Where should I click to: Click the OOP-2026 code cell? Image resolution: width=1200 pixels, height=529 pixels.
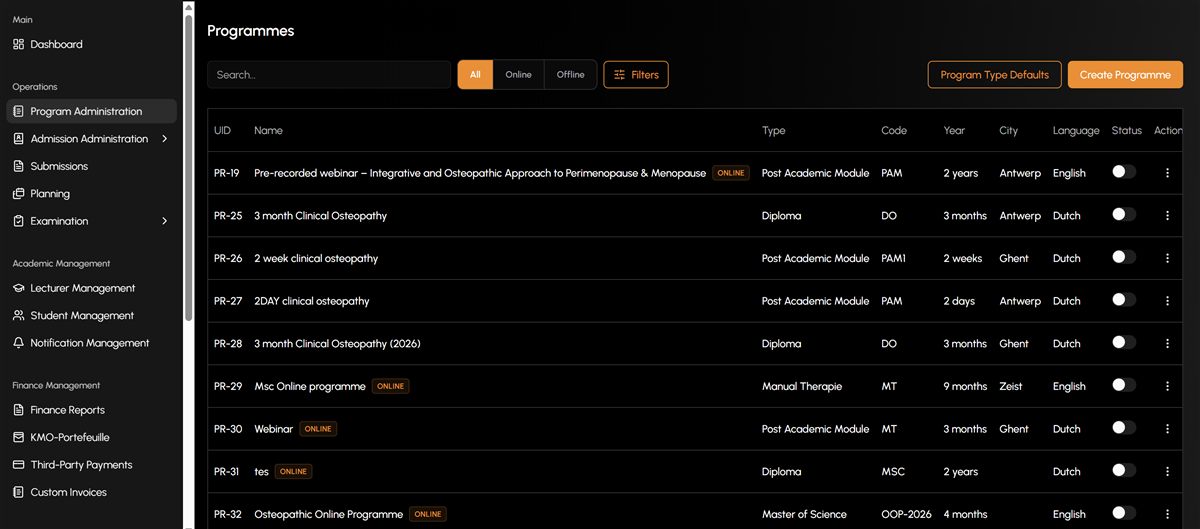[x=906, y=514]
